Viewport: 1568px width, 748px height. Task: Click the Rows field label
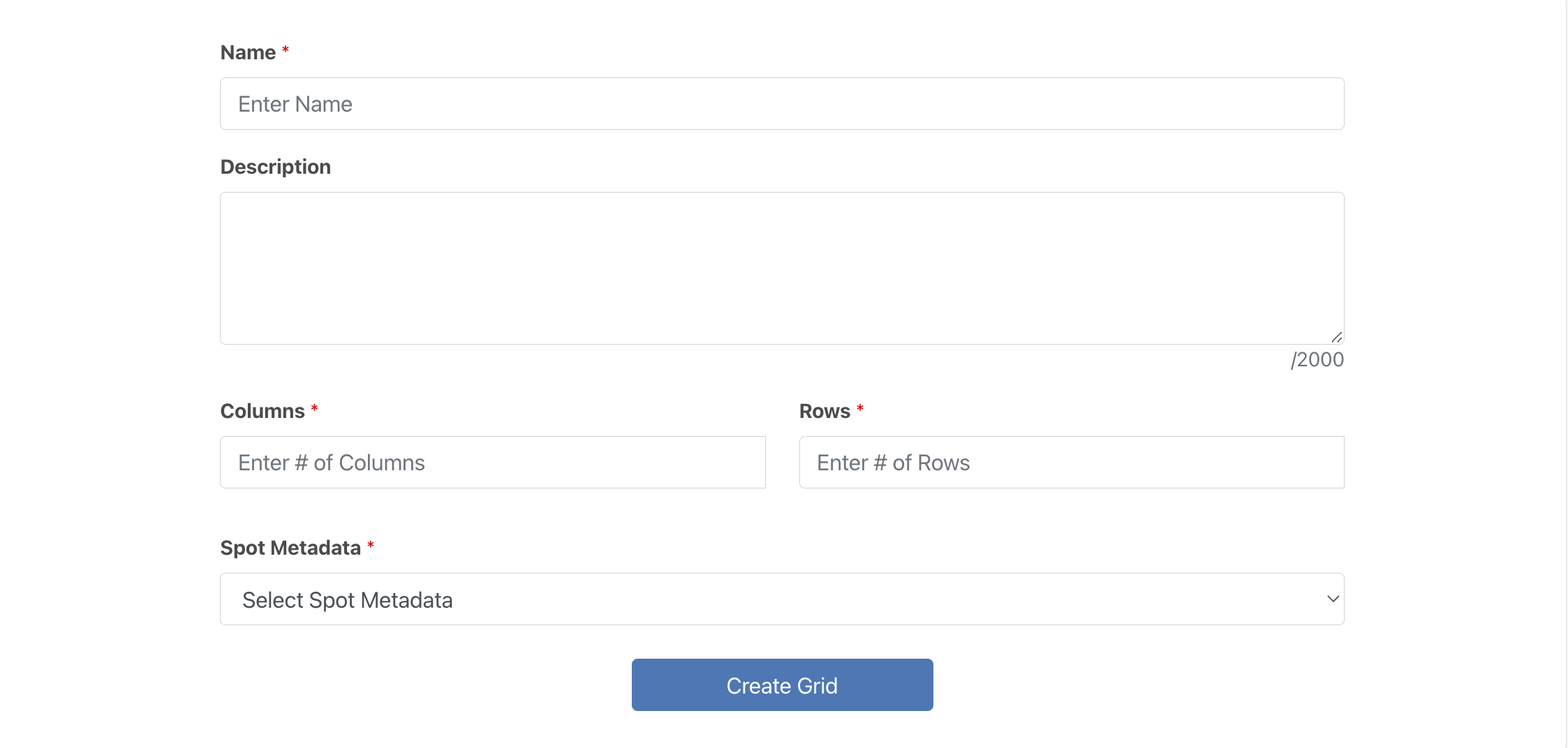tap(824, 412)
